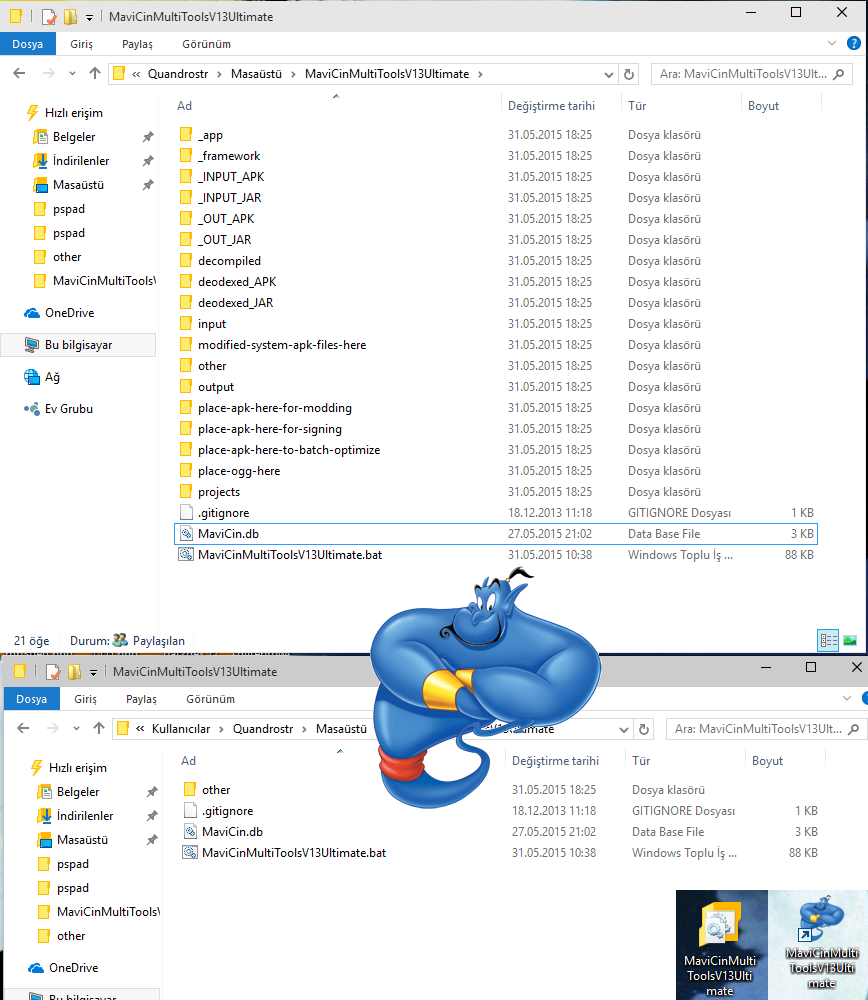This screenshot has height=1000, width=868.
Task: Select Bu bilgisayar in top window sidebar
Action: 78,345
